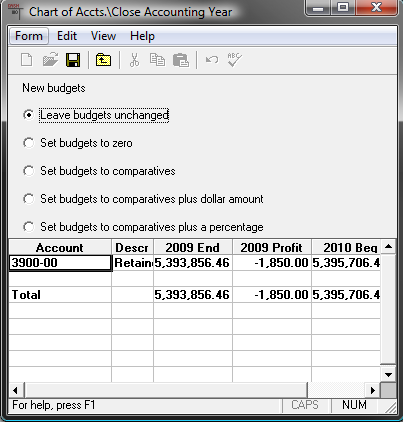The image size is (403, 422).
Task: Open the Form menu
Action: pos(29,36)
